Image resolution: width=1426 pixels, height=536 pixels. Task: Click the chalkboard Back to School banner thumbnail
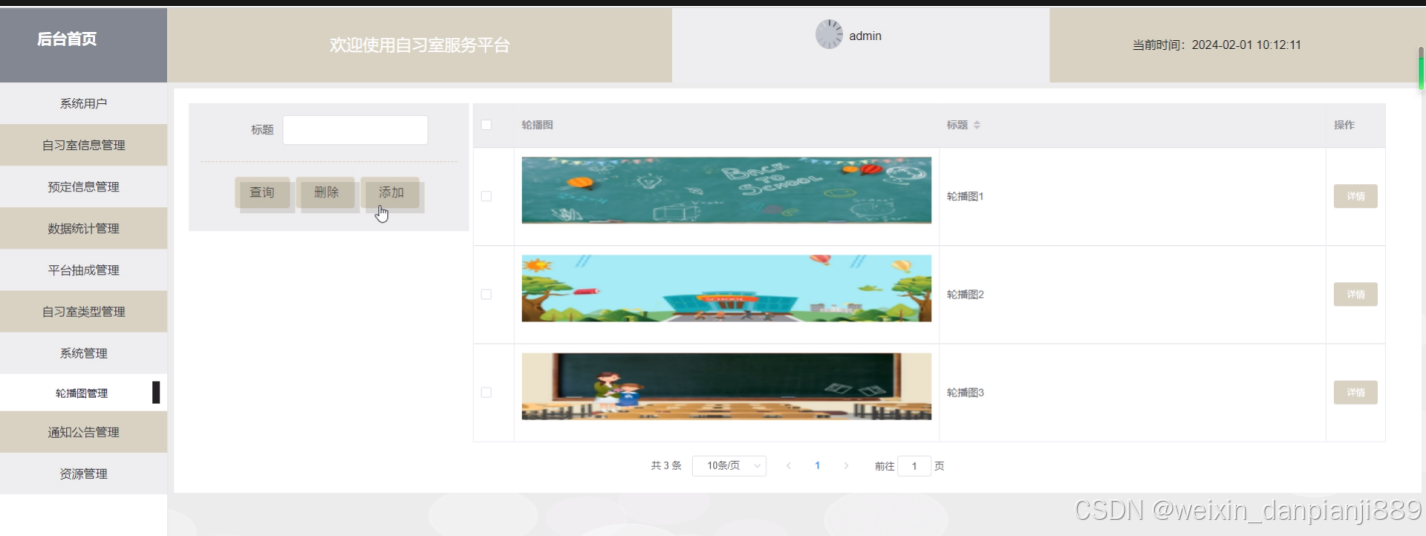coord(726,189)
